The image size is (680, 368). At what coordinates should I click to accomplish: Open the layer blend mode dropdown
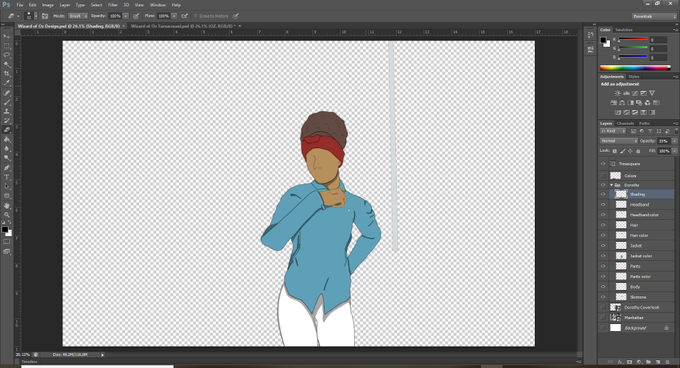[x=619, y=141]
